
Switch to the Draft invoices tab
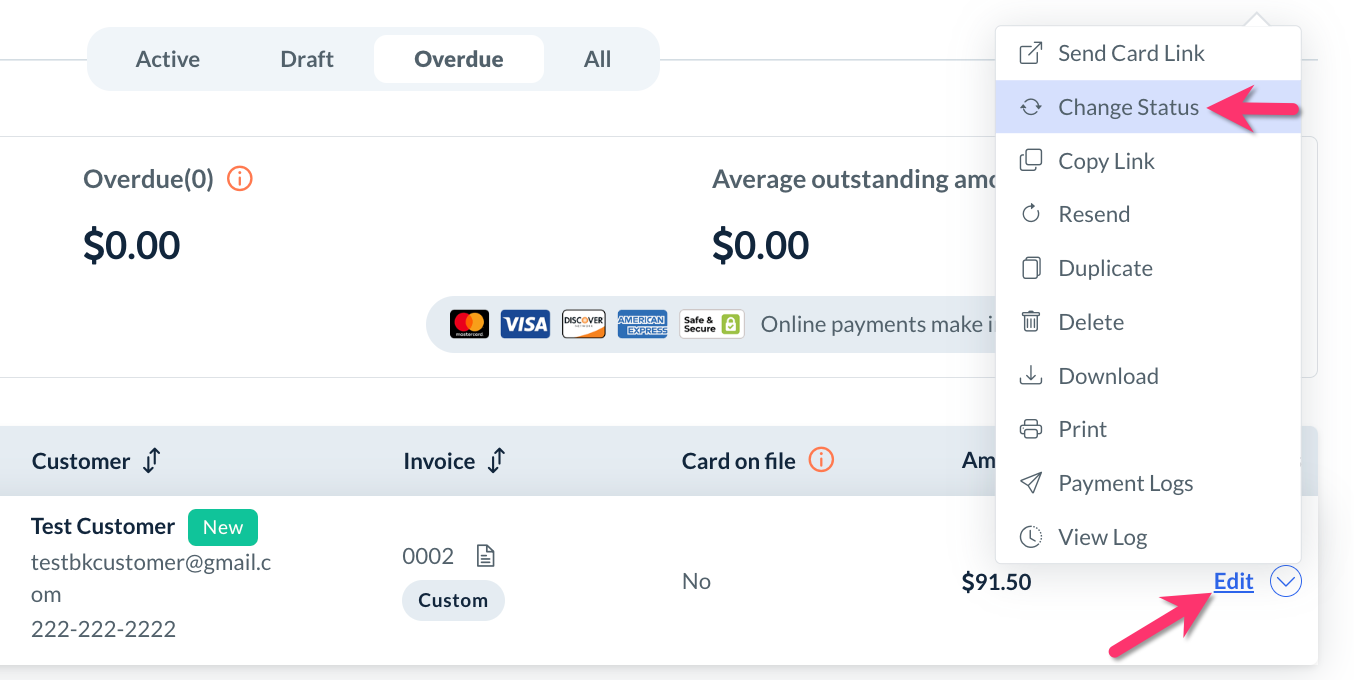point(307,59)
